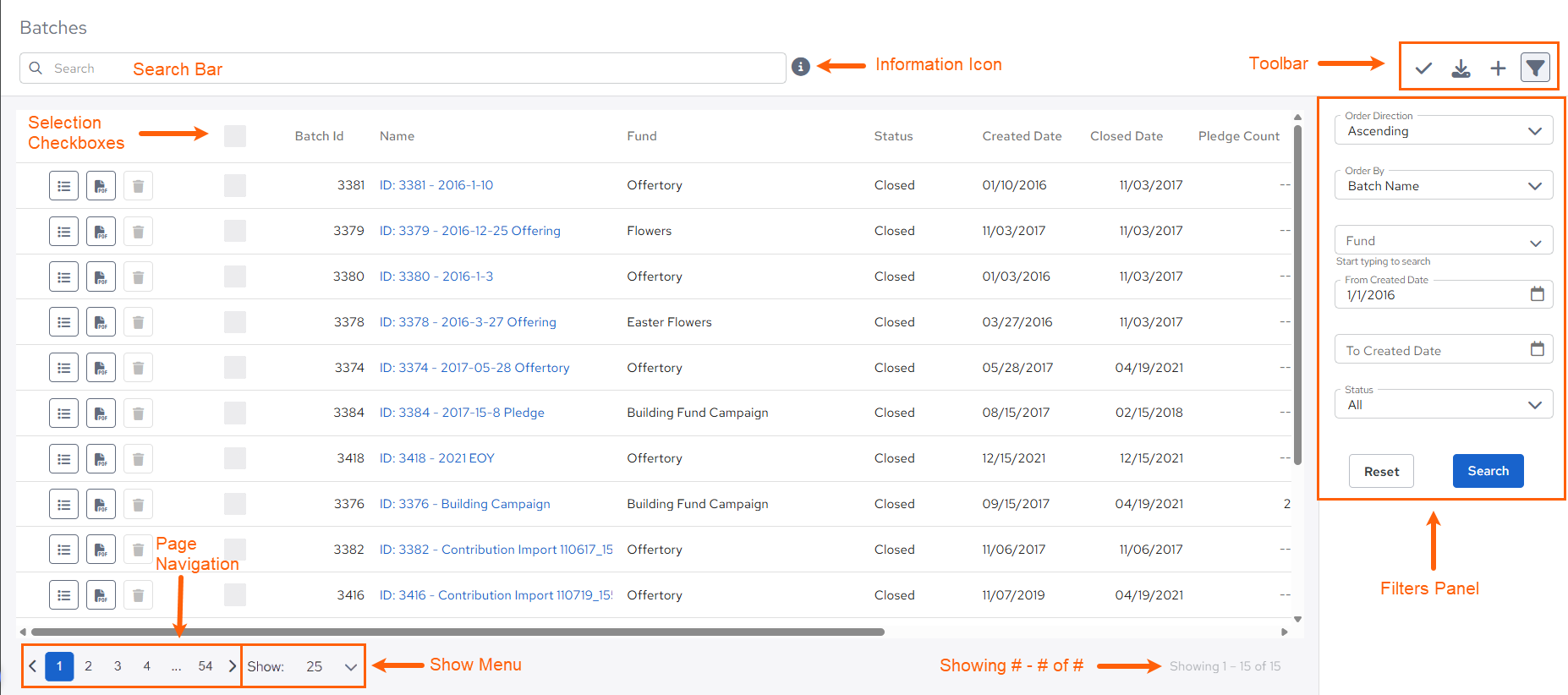
Task: Select checkbox for batch 3379
Action: click(235, 231)
